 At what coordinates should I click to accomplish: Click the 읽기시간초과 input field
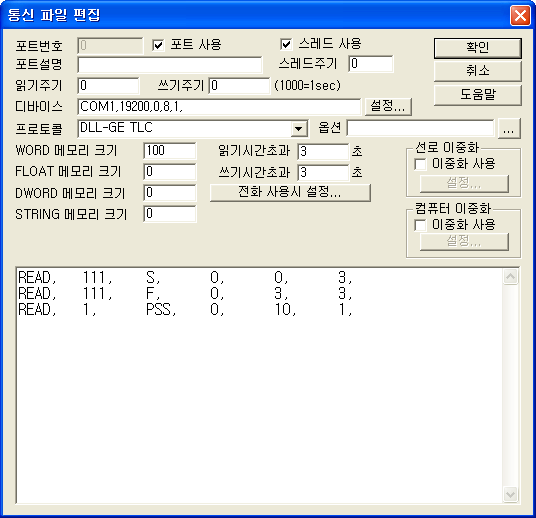pyautogui.click(x=323, y=151)
